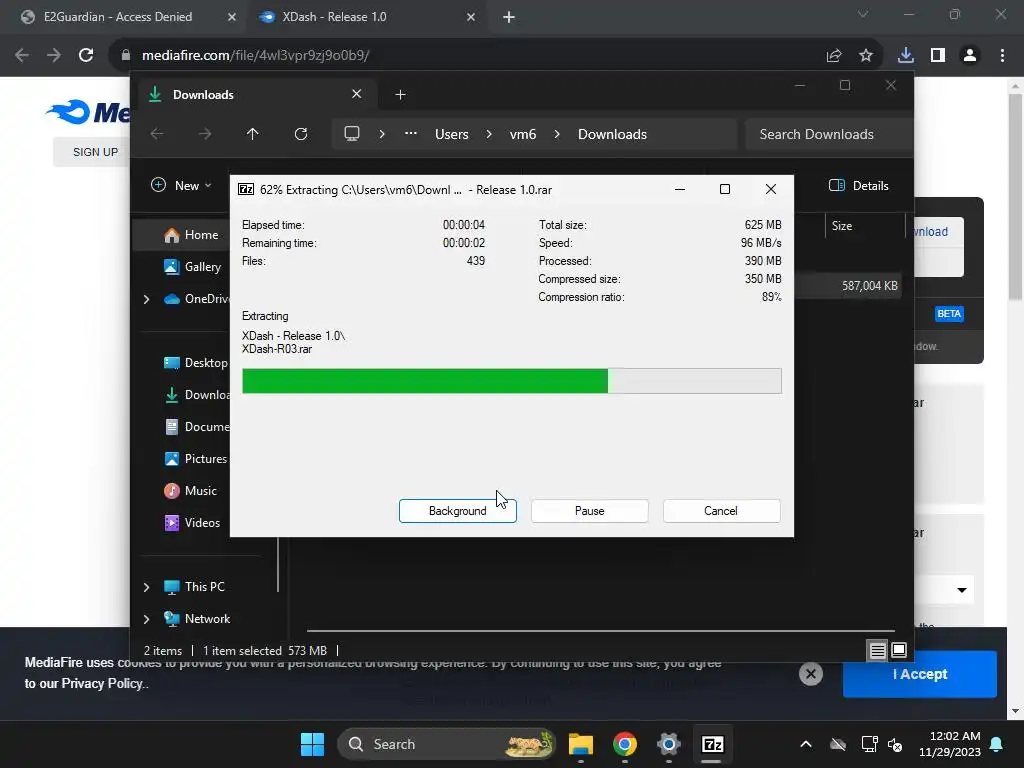Screen dimensions: 1024x768
Task: Open the New item dropdown in Explorer
Action: point(181,185)
